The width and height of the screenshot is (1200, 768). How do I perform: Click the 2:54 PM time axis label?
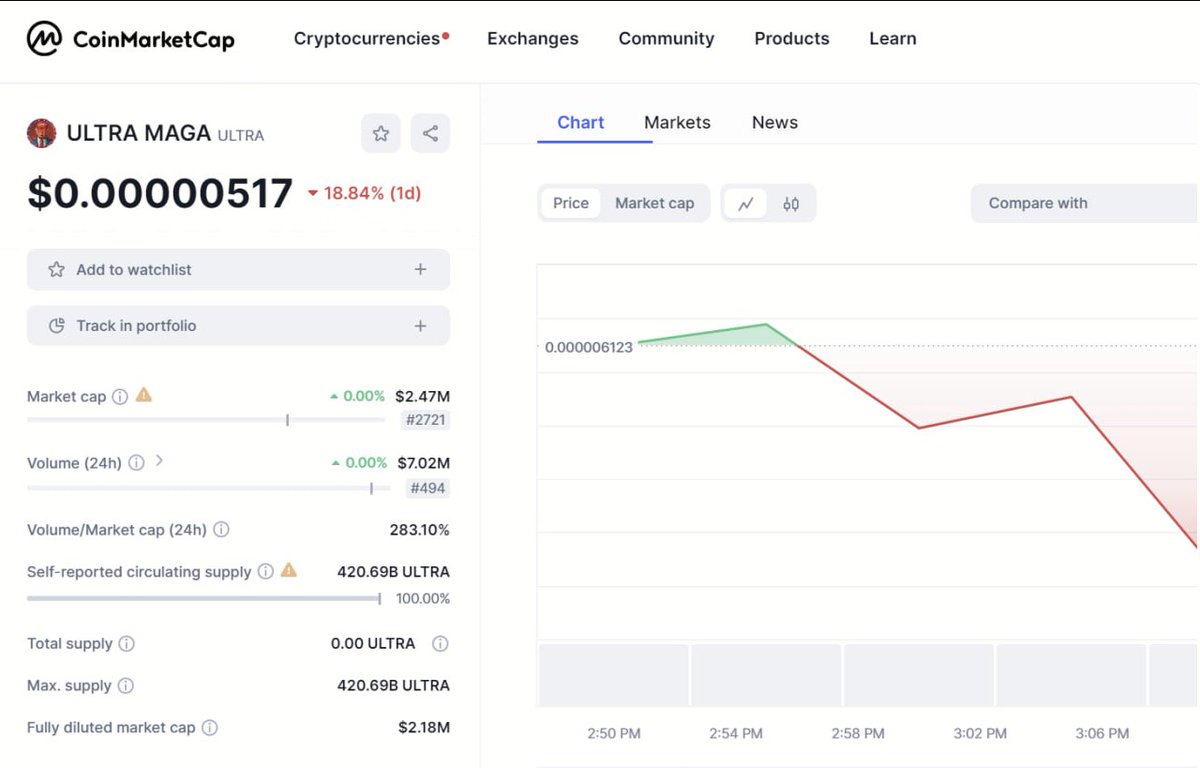pyautogui.click(x=736, y=733)
